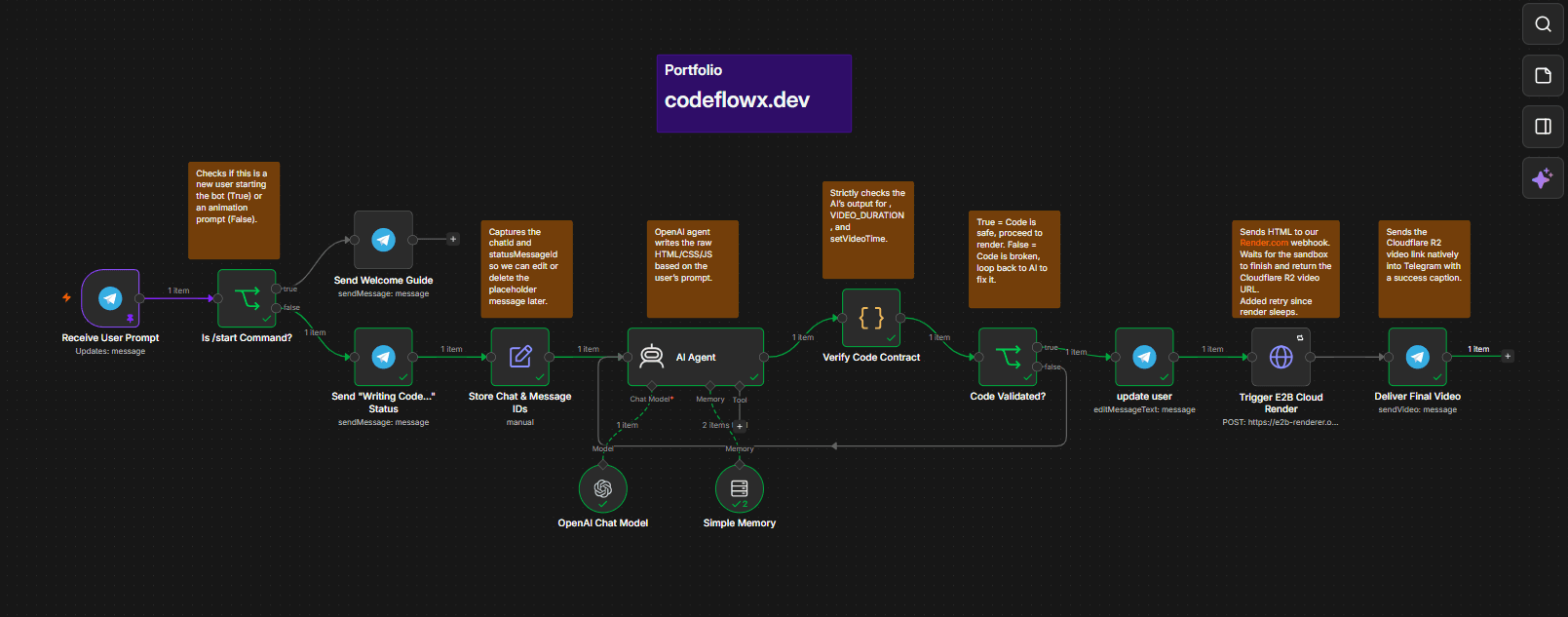This screenshot has height=617, width=1568.
Task: Select sticky note "Strictly checks the AI's output"
Action: tap(868, 230)
